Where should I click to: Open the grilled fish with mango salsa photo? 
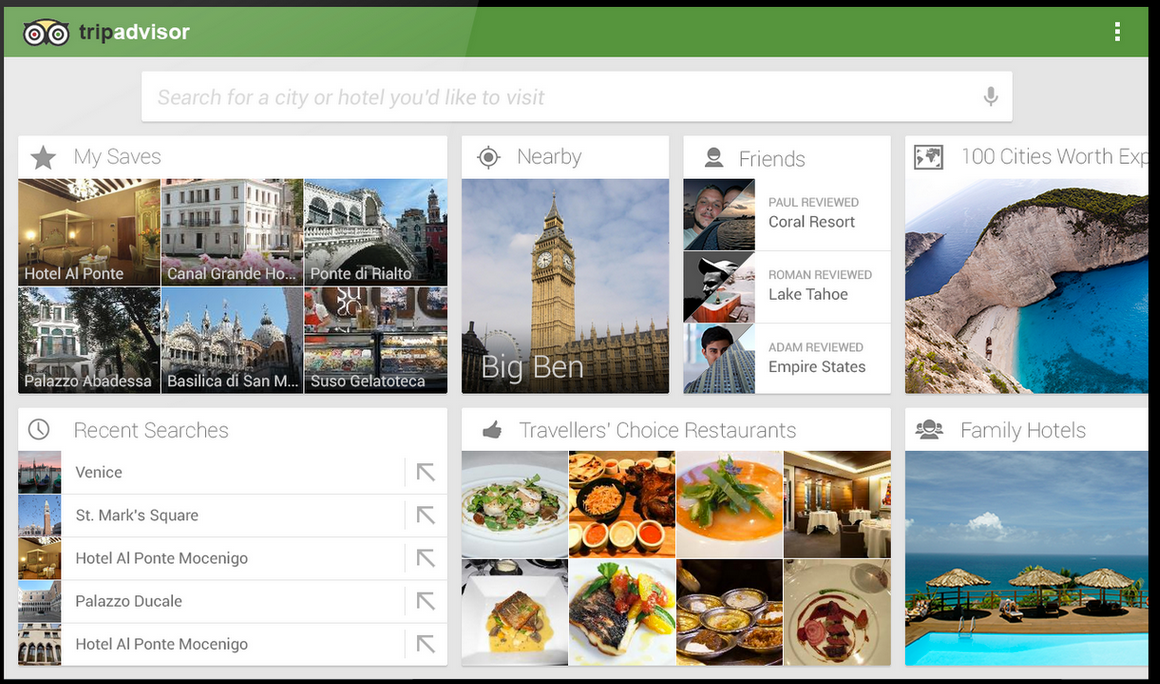622,612
